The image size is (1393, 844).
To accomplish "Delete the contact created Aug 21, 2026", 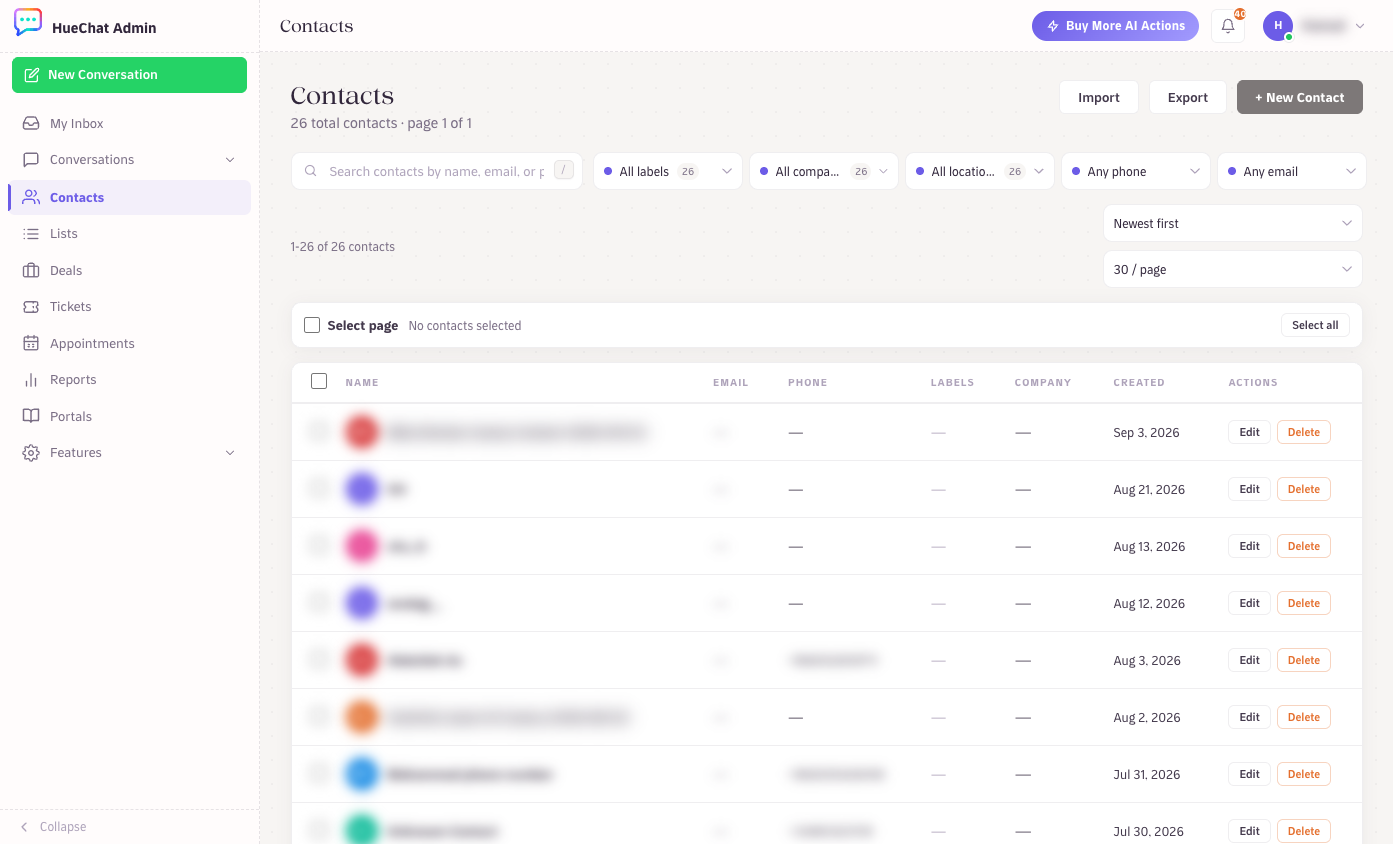I will point(1304,489).
